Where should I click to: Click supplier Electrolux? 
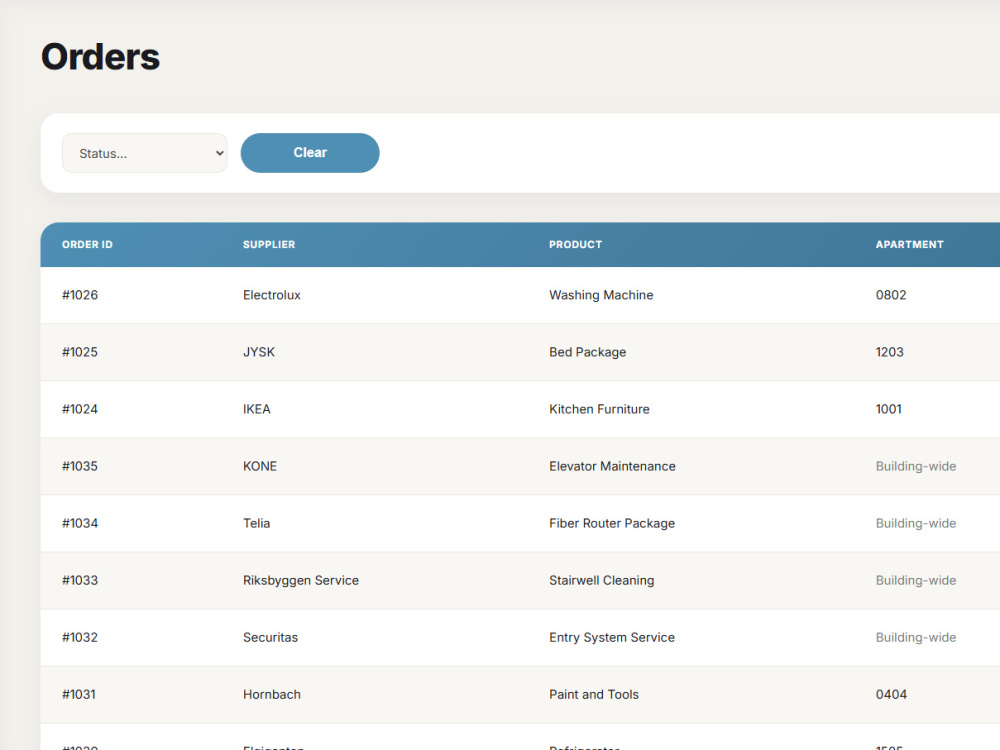click(x=272, y=295)
